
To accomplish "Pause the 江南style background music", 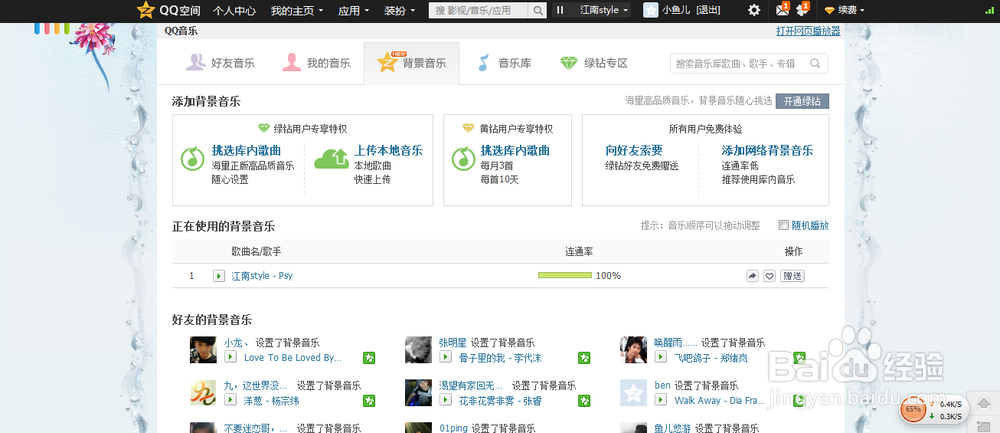I will (x=560, y=10).
